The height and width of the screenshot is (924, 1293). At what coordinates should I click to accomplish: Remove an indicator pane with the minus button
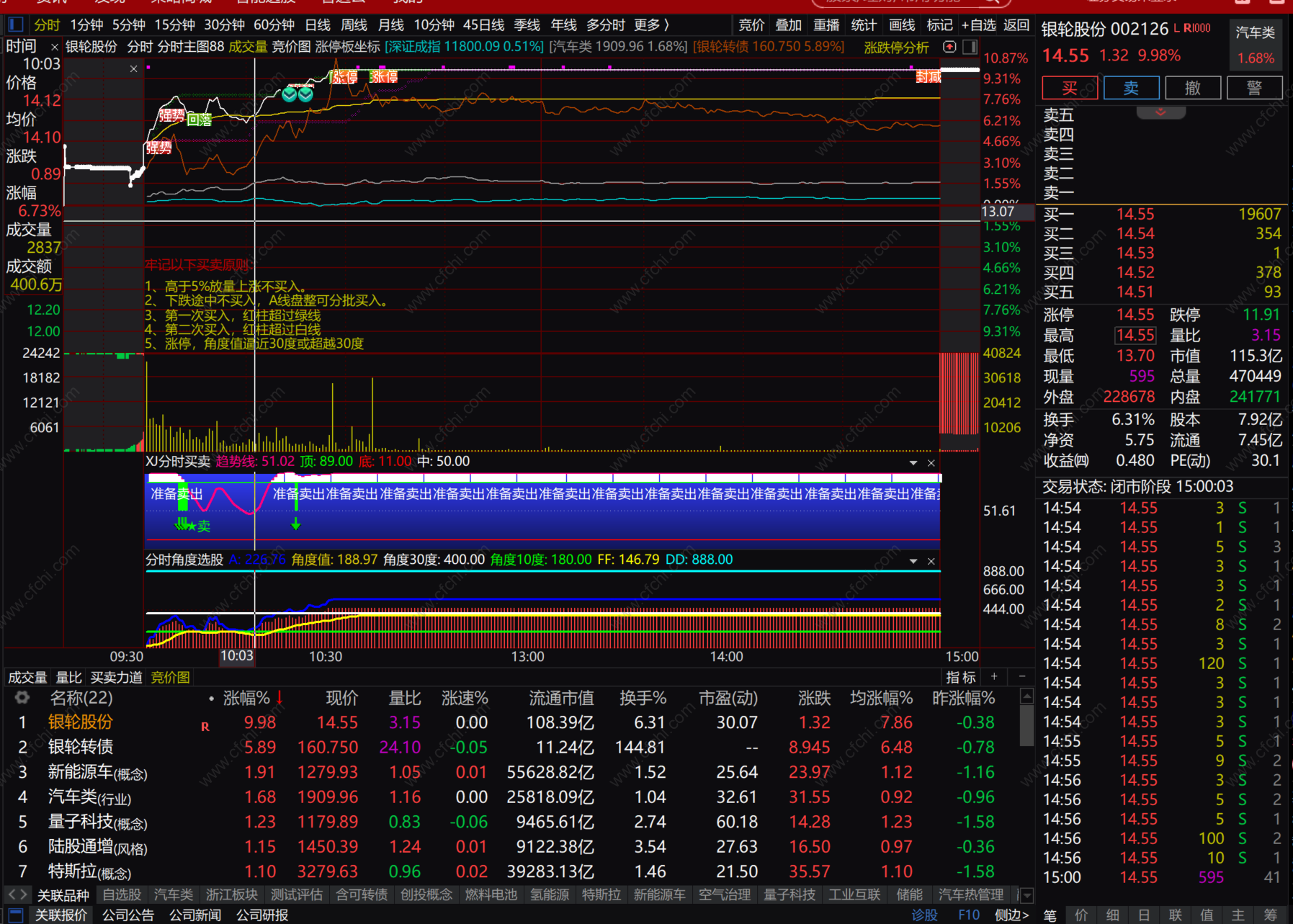point(1021,676)
